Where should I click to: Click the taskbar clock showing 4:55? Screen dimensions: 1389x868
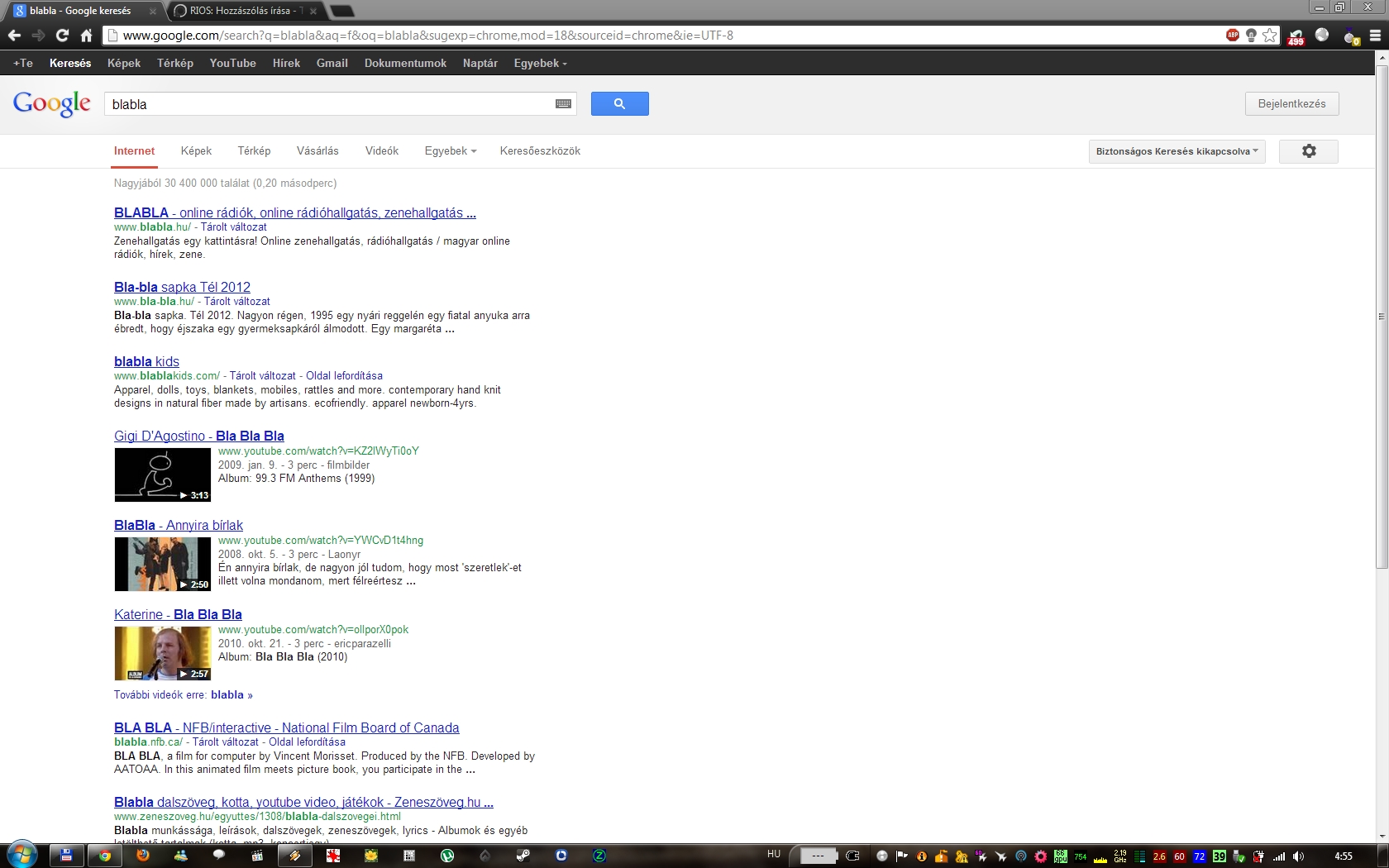point(1344,856)
